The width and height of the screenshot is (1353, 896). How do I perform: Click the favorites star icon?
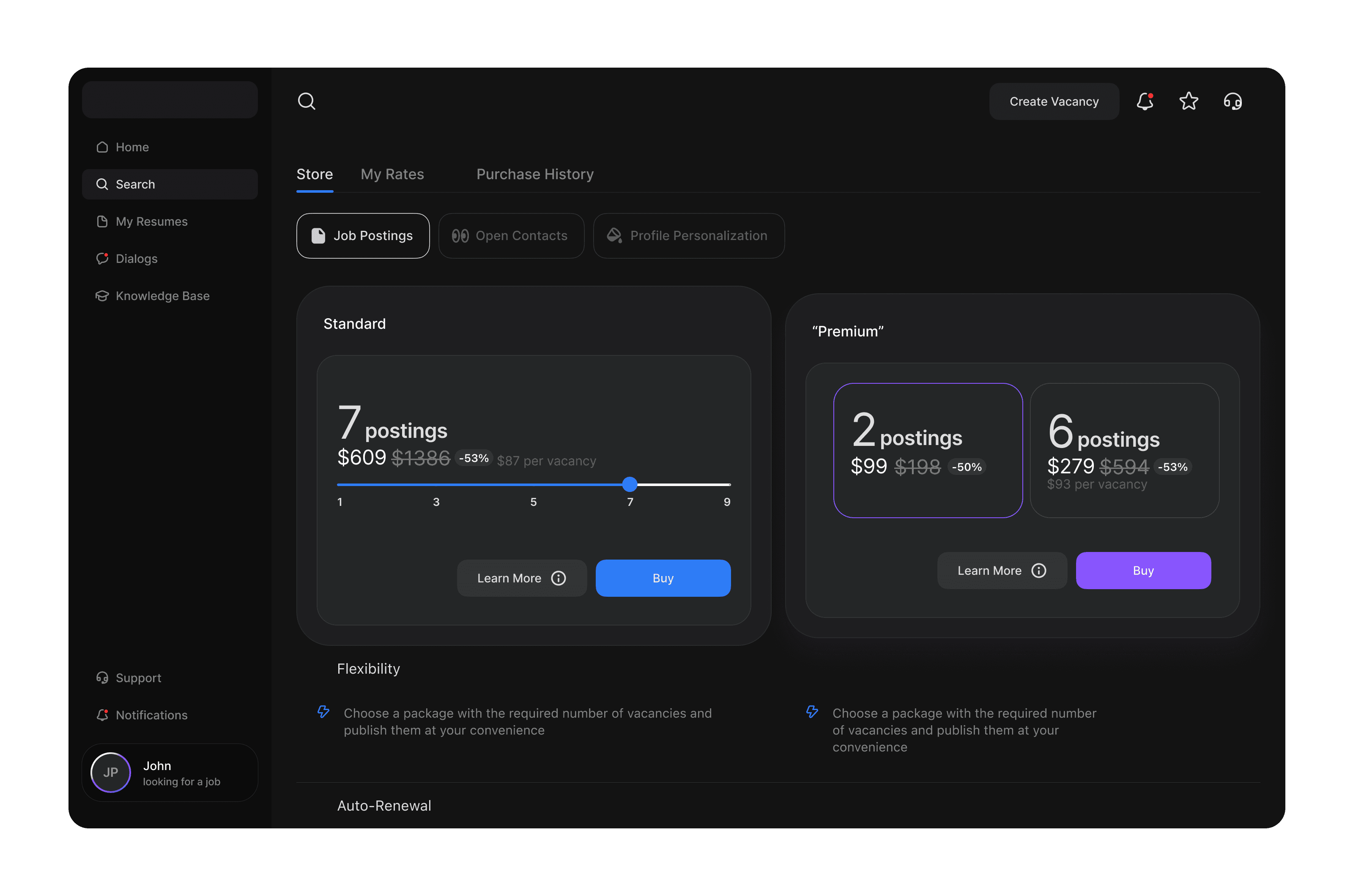click(x=1189, y=101)
